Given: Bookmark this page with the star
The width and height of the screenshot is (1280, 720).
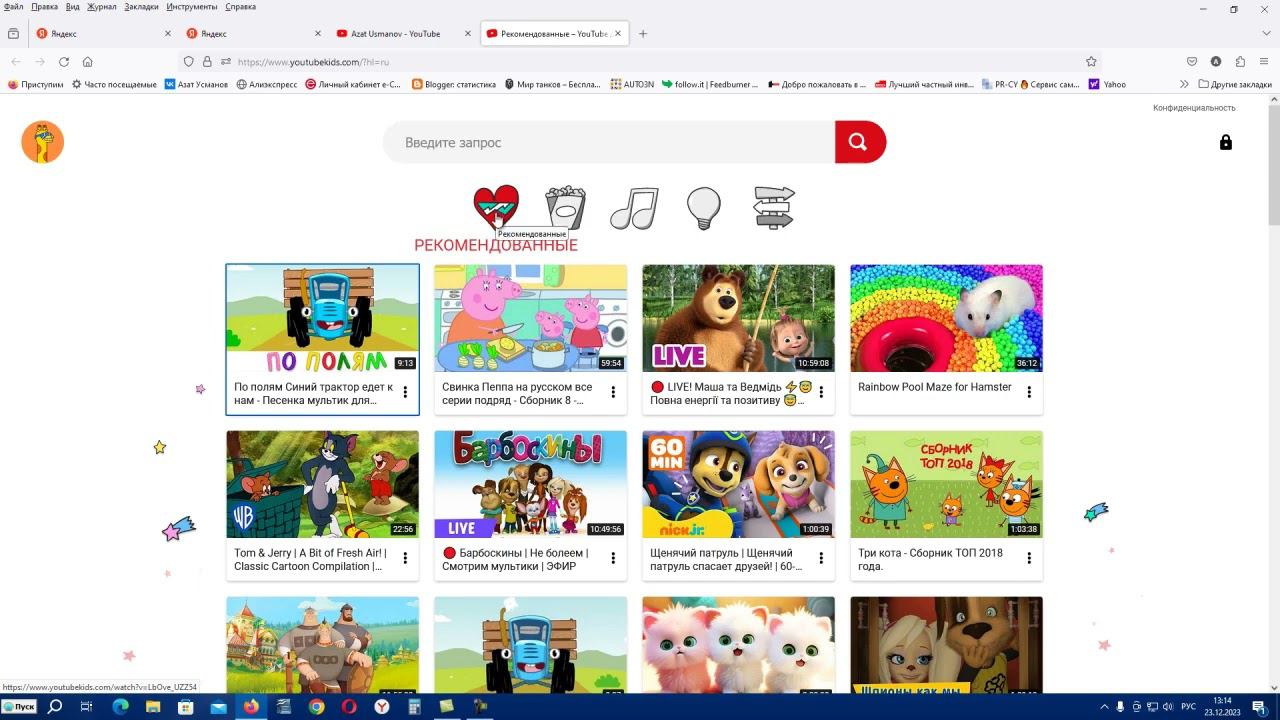Looking at the screenshot, I should click(1091, 62).
